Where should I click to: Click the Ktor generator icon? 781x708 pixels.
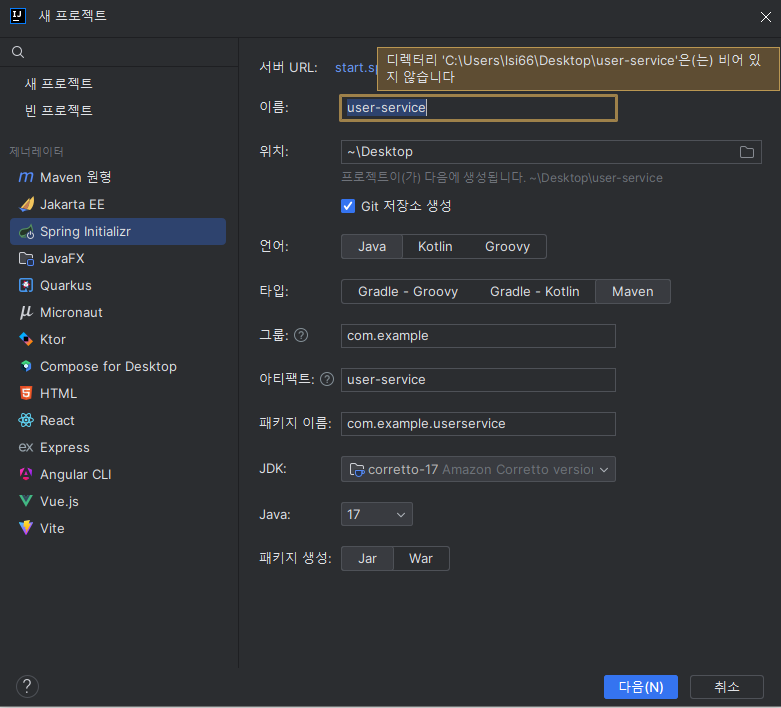coord(26,339)
